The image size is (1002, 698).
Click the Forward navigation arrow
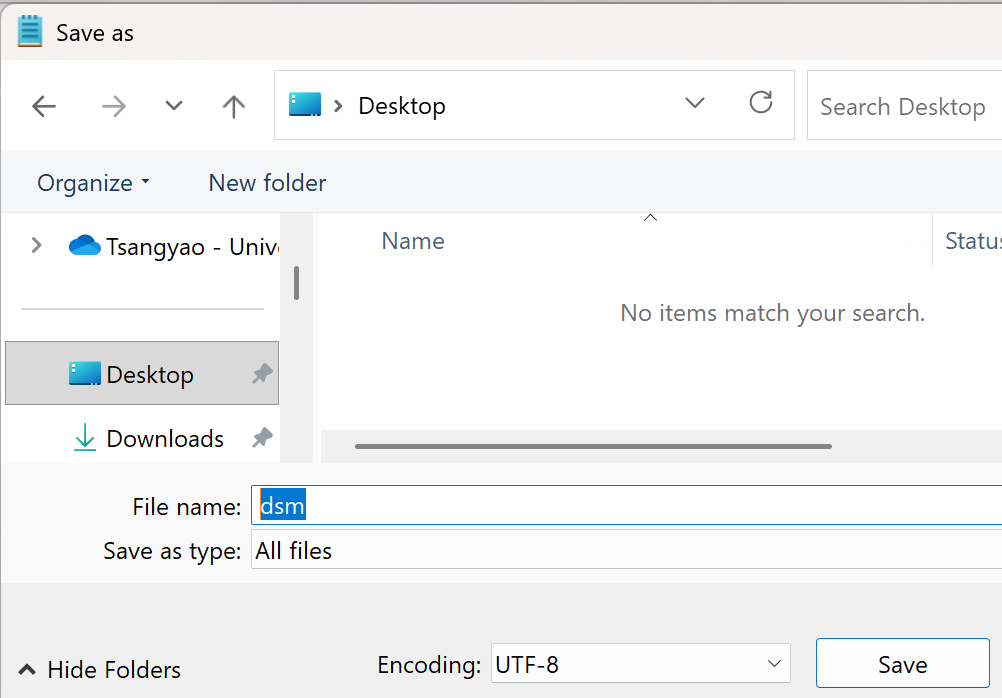coord(114,106)
